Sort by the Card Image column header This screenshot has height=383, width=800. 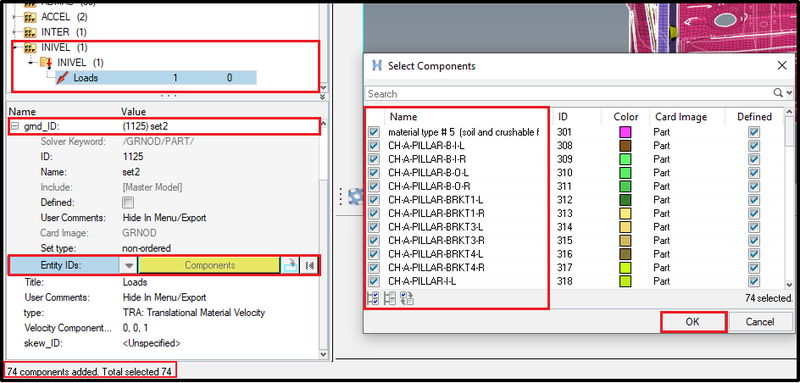[x=681, y=117]
